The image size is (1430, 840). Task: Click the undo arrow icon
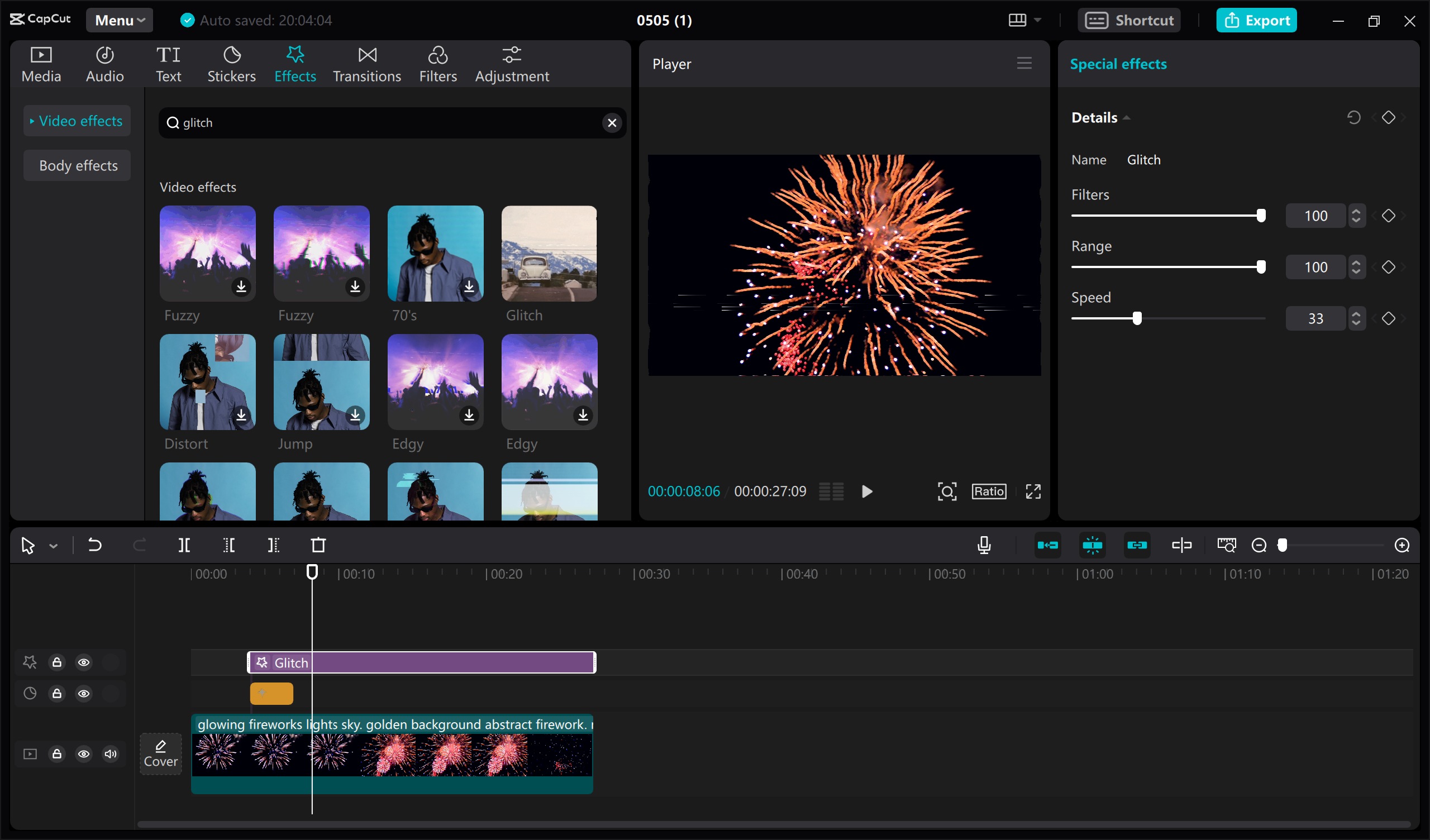point(95,546)
